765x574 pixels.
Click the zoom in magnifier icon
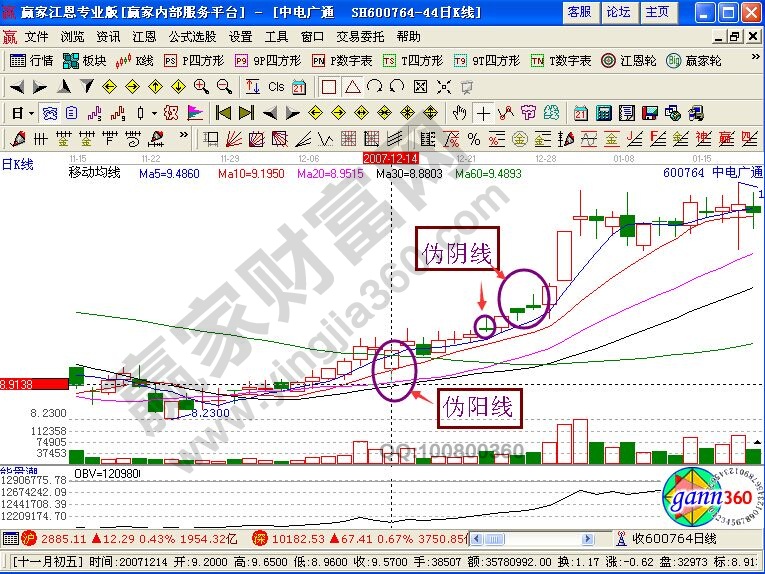click(201, 87)
